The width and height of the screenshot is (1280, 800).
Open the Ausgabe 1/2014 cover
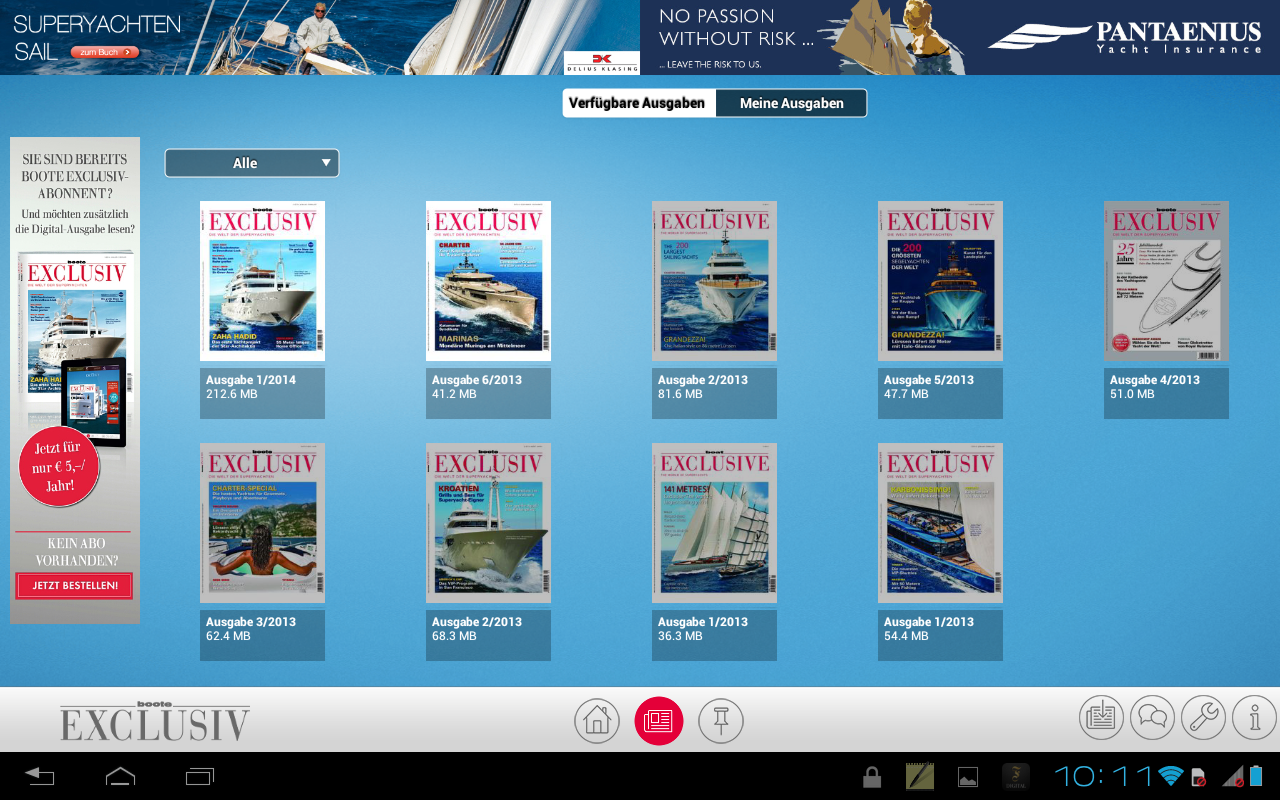pyautogui.click(x=262, y=281)
